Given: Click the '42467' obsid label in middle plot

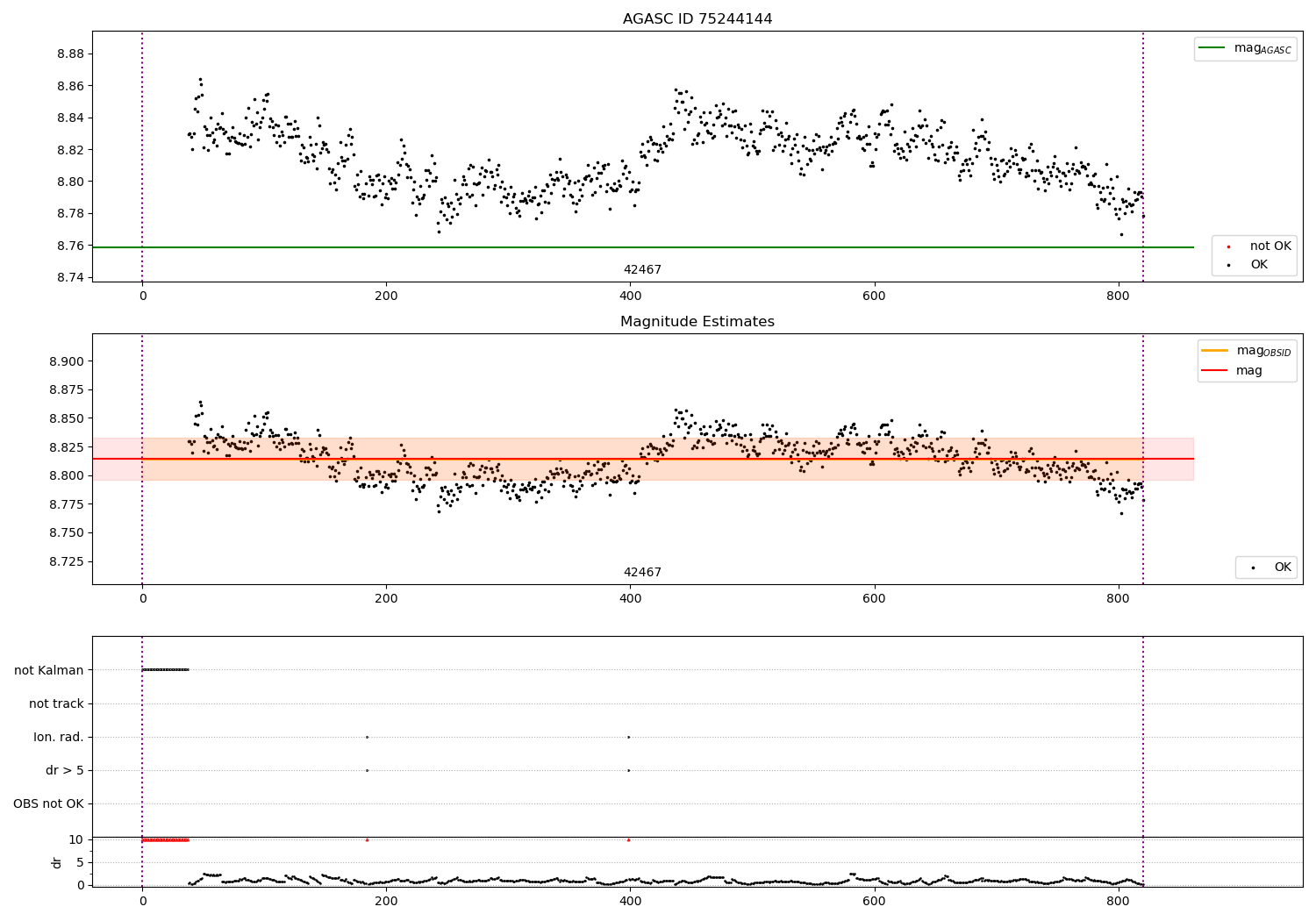Looking at the screenshot, I should 642,573.
